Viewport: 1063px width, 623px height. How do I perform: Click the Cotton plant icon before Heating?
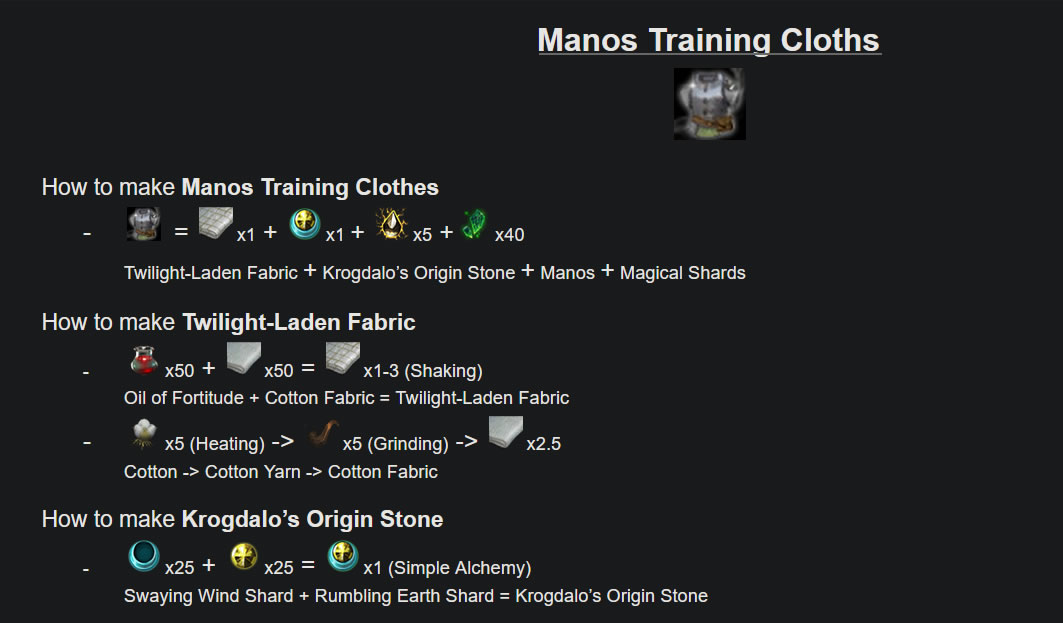[144, 434]
